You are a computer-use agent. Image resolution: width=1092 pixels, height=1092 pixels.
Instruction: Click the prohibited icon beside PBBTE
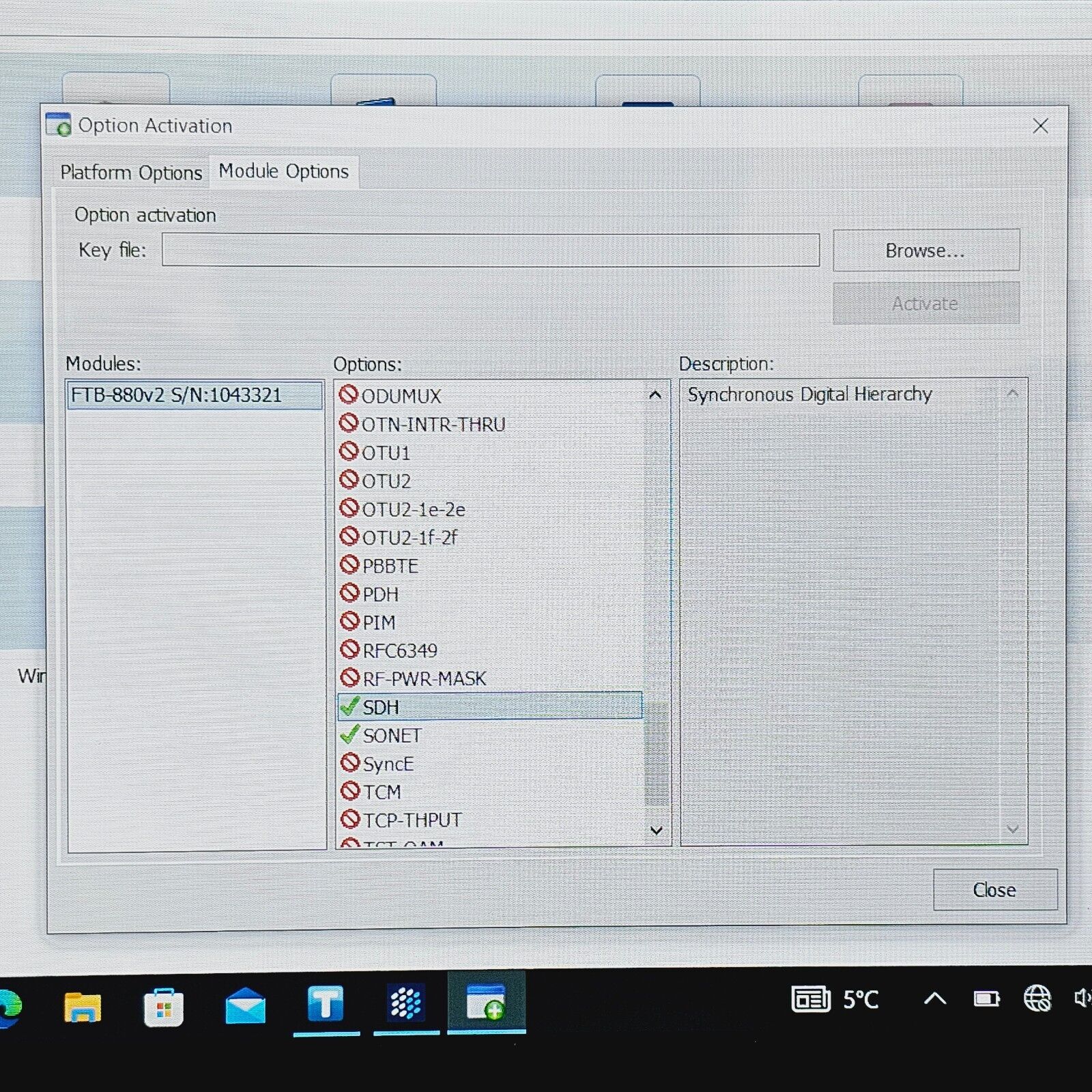coord(349,564)
